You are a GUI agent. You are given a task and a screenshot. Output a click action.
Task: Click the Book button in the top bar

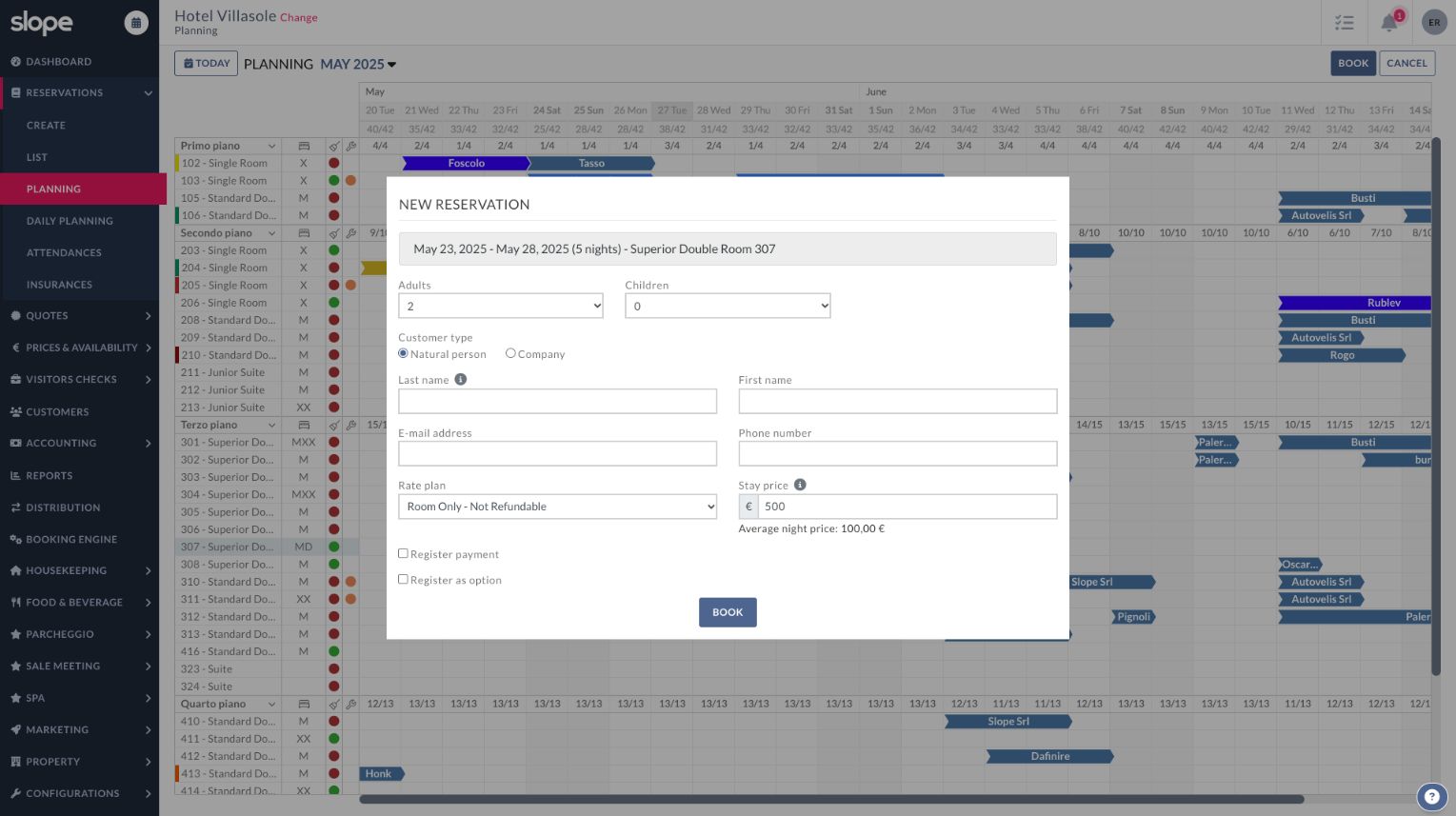1353,64
